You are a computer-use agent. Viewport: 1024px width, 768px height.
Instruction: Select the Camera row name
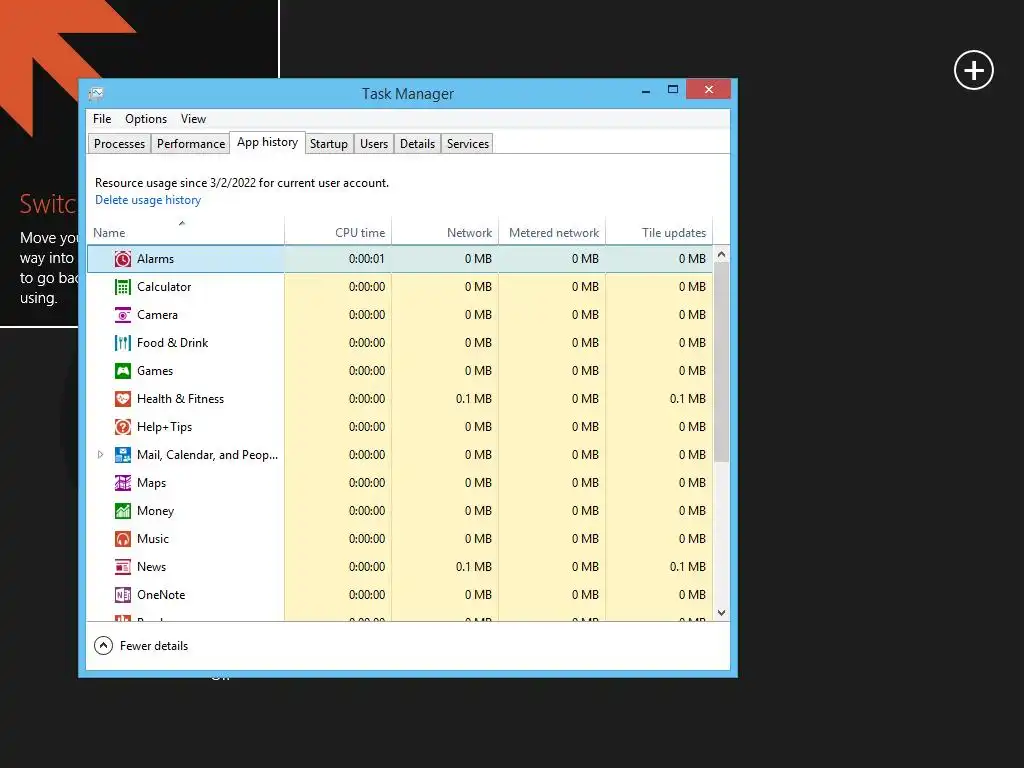[x=157, y=315]
